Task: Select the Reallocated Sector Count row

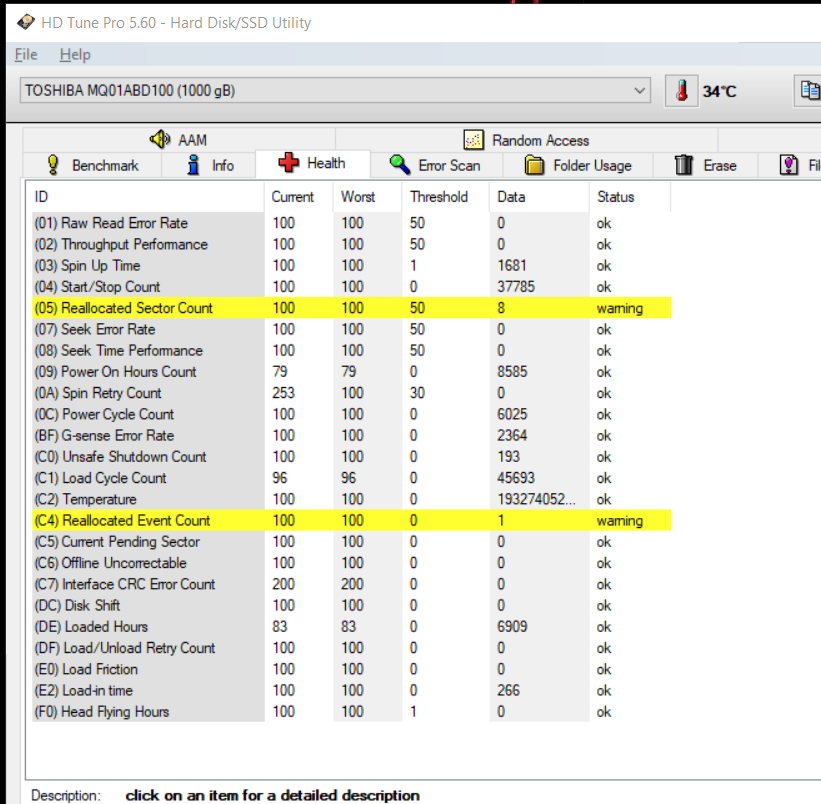Action: [x=351, y=308]
